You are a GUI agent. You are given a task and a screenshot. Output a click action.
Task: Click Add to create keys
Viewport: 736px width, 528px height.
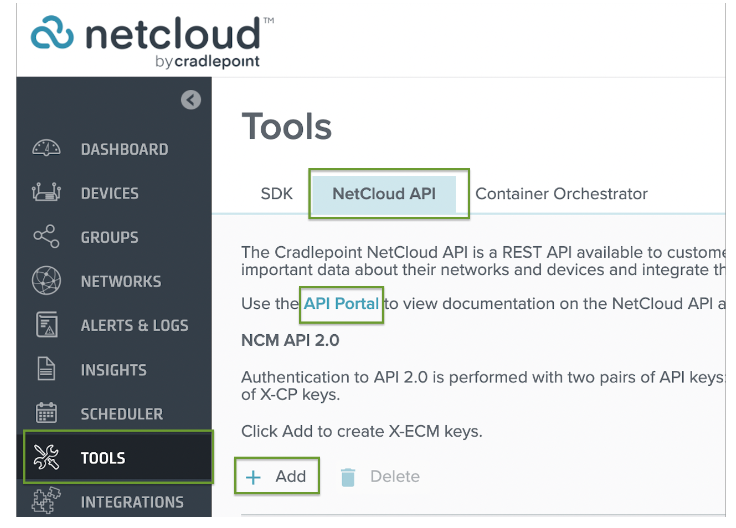277,476
